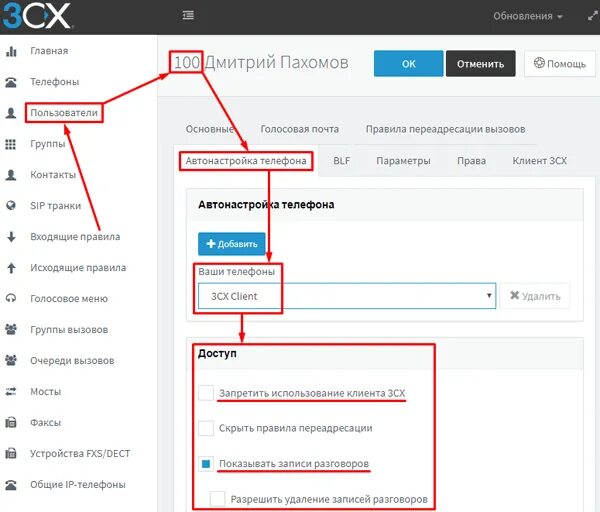Switch to the Клиент 3CX tab
600x512 pixels.
point(540,161)
